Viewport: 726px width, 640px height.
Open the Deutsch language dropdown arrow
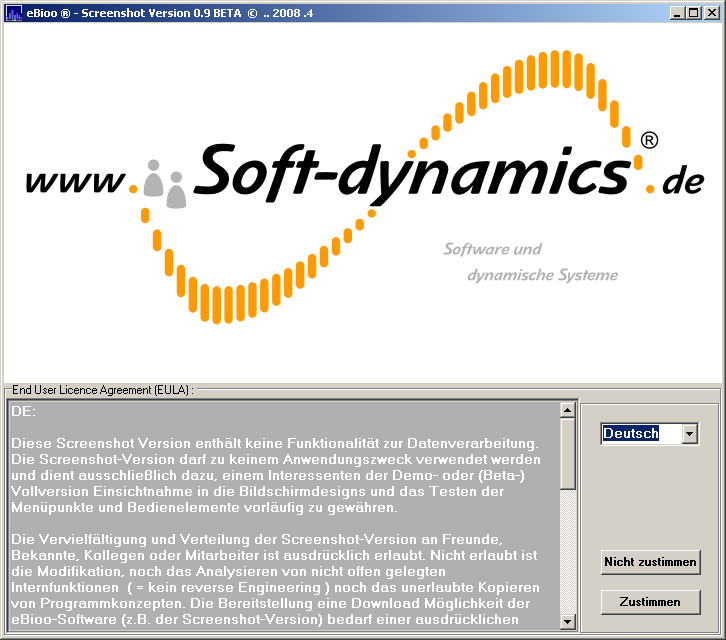tap(689, 434)
